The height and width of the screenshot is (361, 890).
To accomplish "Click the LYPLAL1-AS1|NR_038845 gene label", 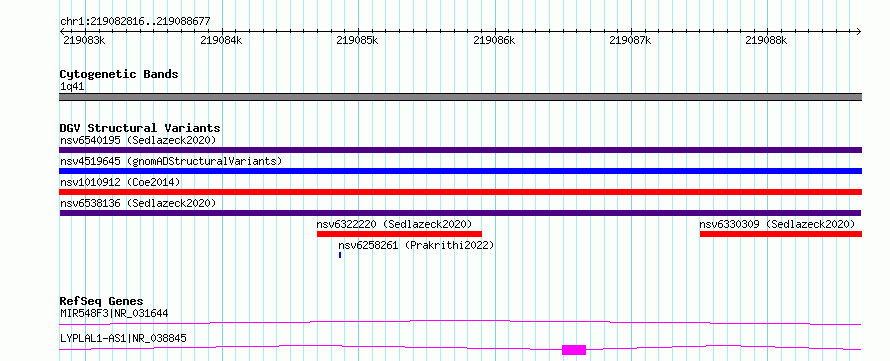I will (123, 339).
